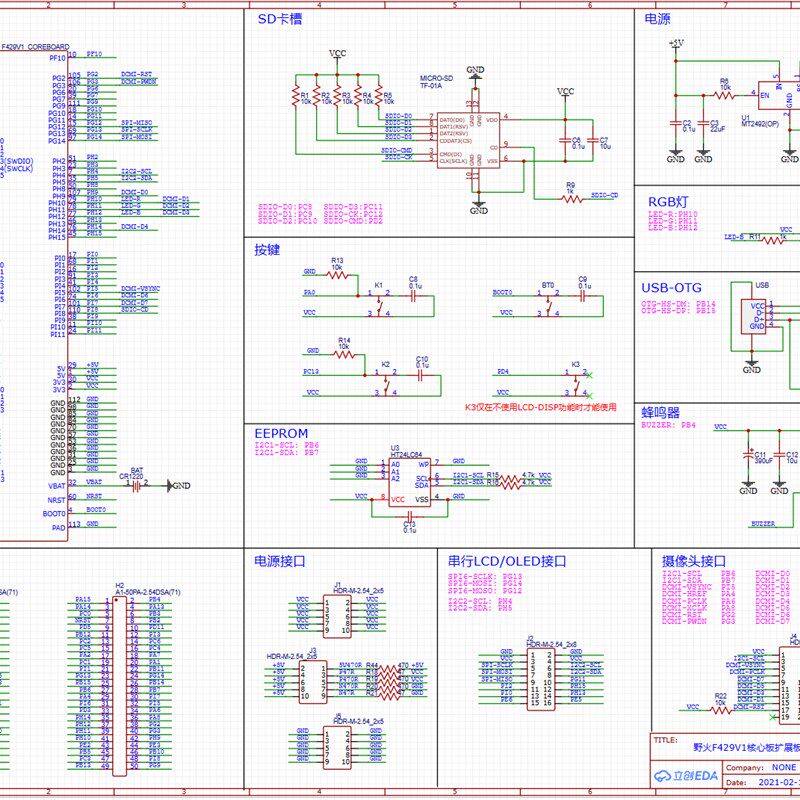Click the BT0 boot button switch
This screenshot has height=800, width=800.
[548, 305]
